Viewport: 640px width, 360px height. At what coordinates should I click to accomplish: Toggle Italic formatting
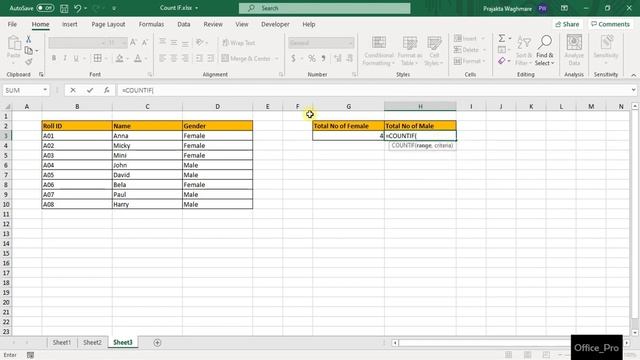click(65, 59)
